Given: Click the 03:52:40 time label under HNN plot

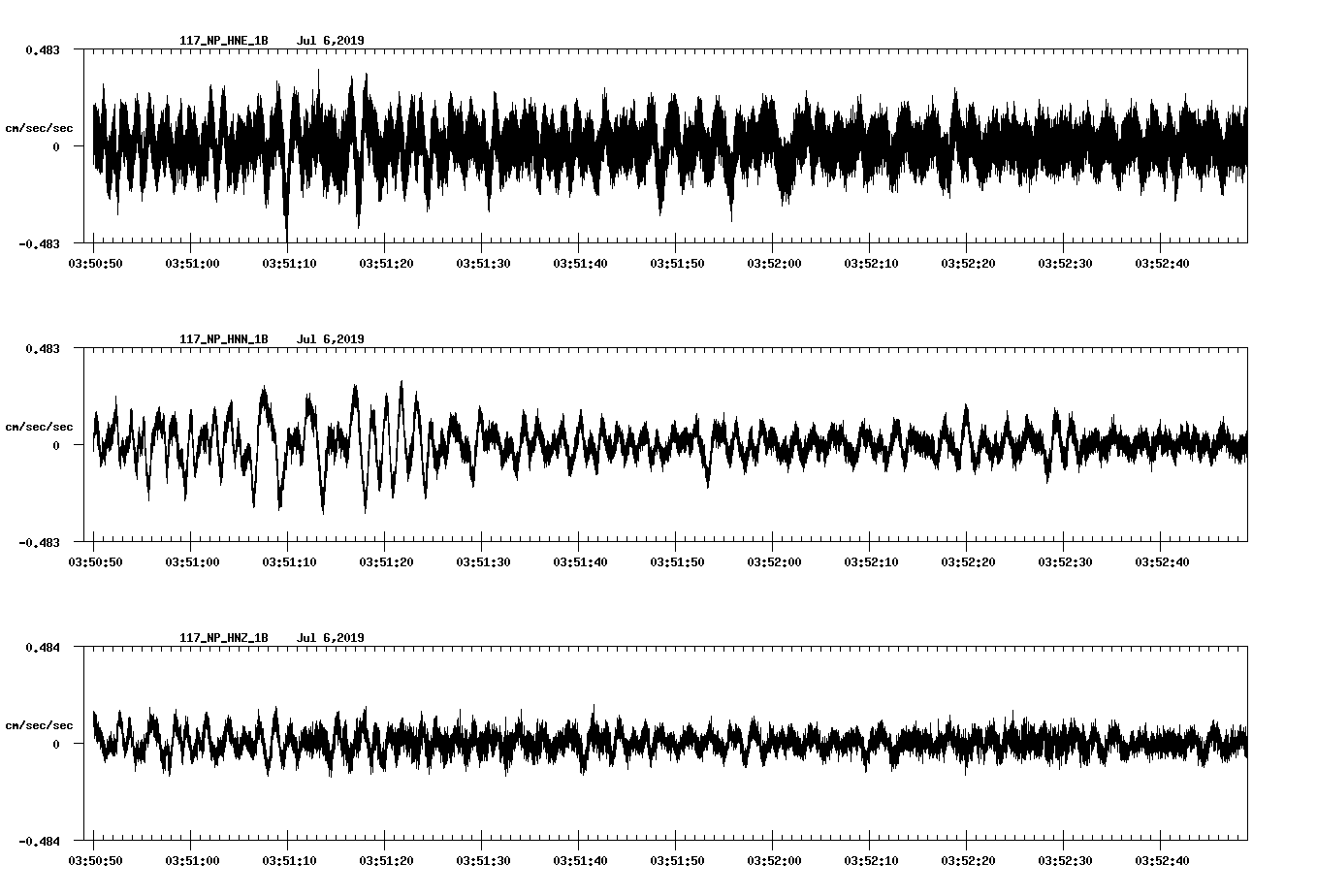Looking at the screenshot, I should (x=1162, y=561).
